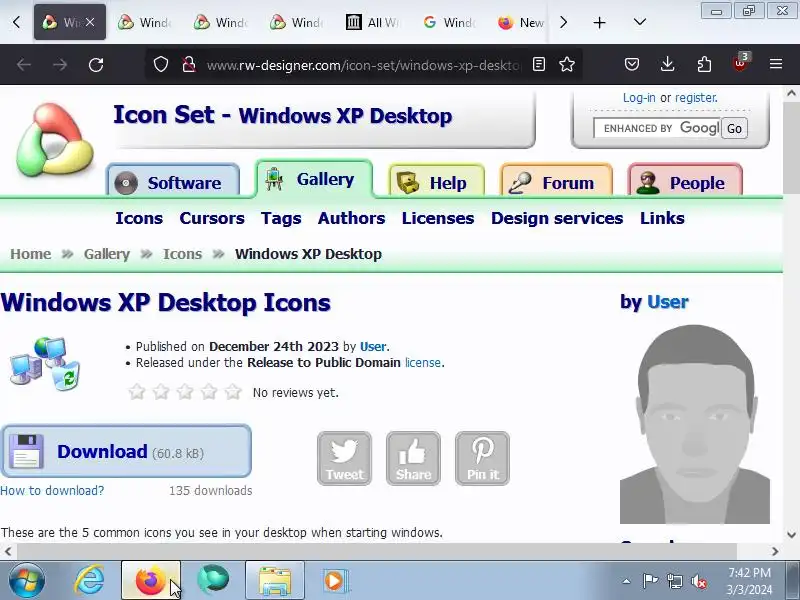Reload the page with the refresh icon
This screenshot has width=800, height=600.
[96, 65]
